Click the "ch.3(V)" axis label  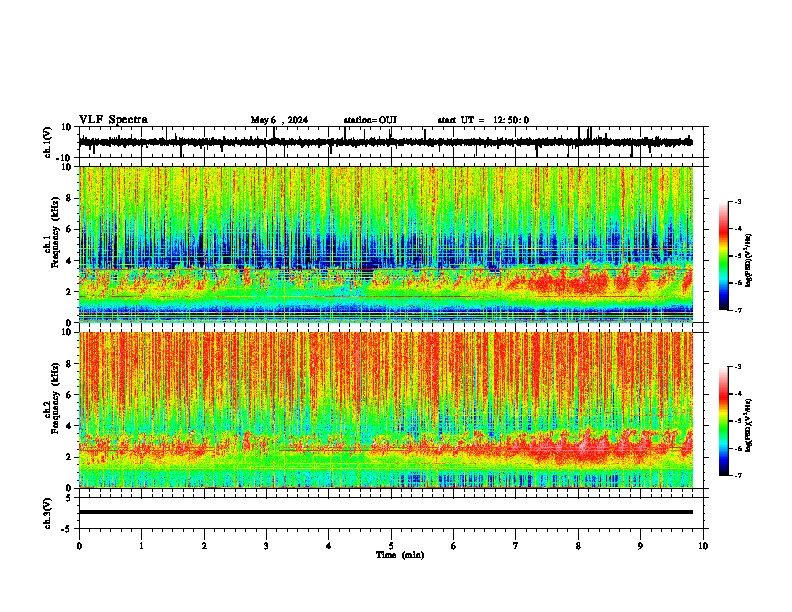(48, 513)
